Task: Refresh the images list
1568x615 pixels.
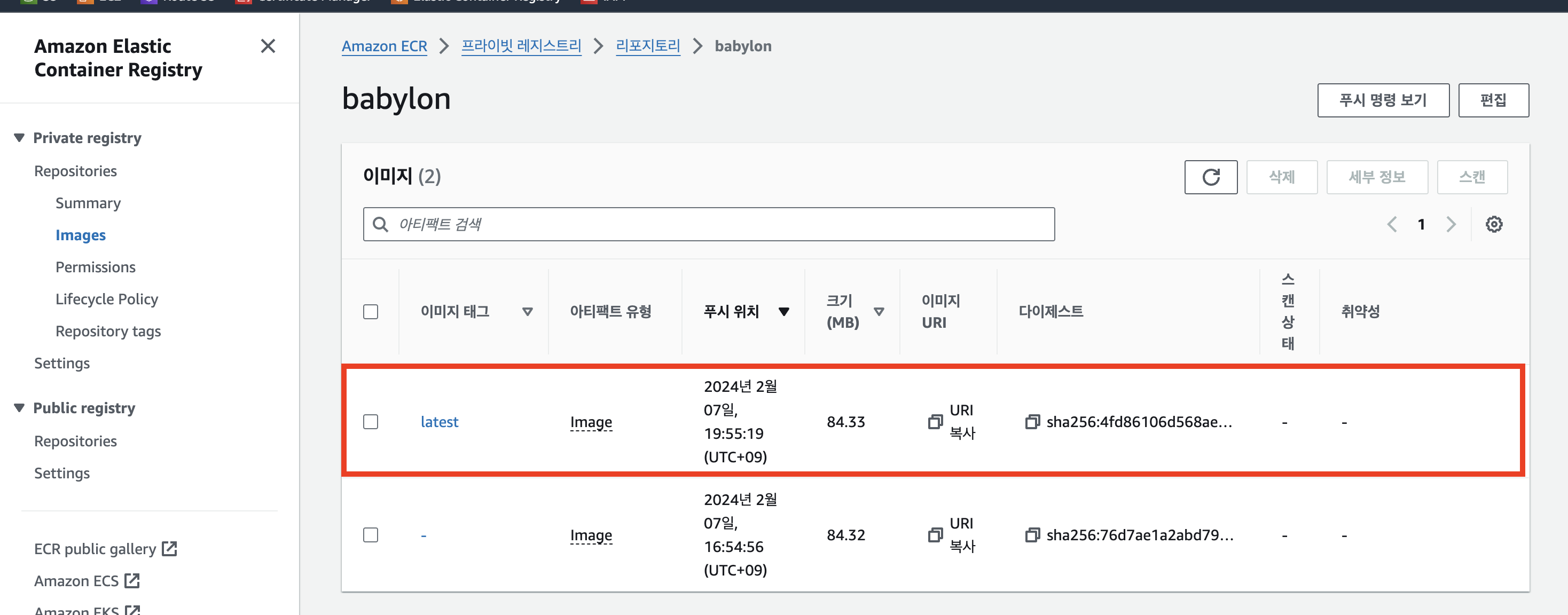Action: tap(1211, 177)
